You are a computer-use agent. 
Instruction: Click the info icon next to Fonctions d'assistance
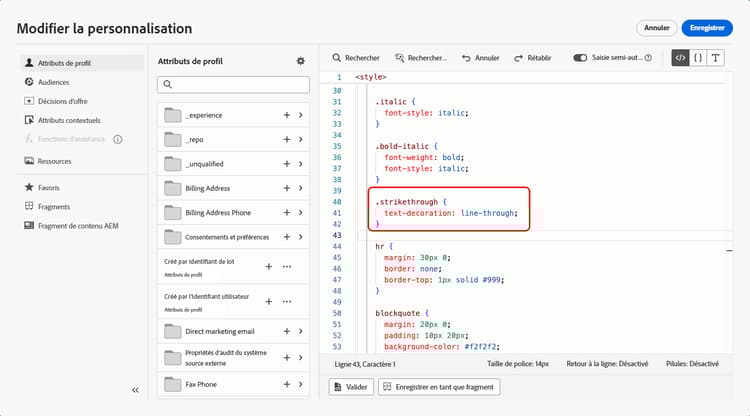tap(118, 139)
